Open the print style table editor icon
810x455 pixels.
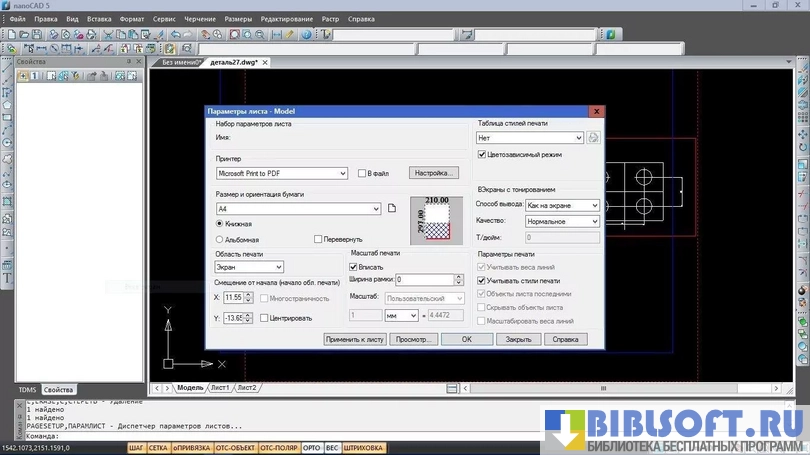coord(593,138)
